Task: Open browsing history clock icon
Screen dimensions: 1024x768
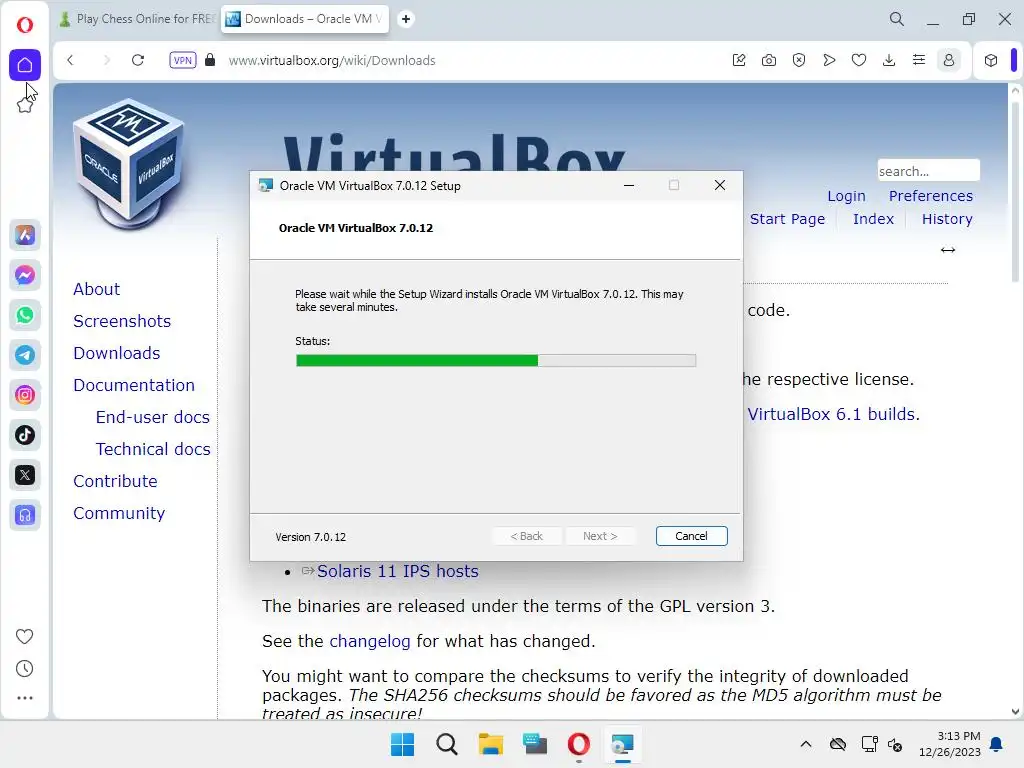Action: point(24,669)
